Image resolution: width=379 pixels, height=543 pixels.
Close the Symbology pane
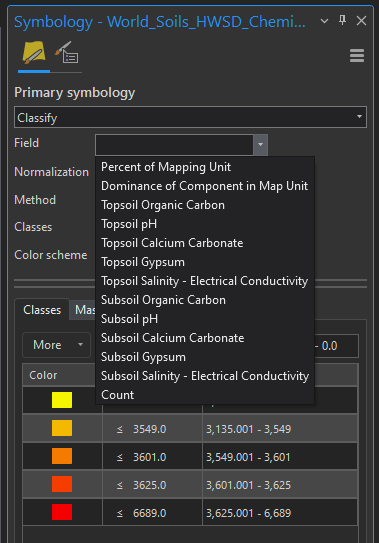point(361,21)
